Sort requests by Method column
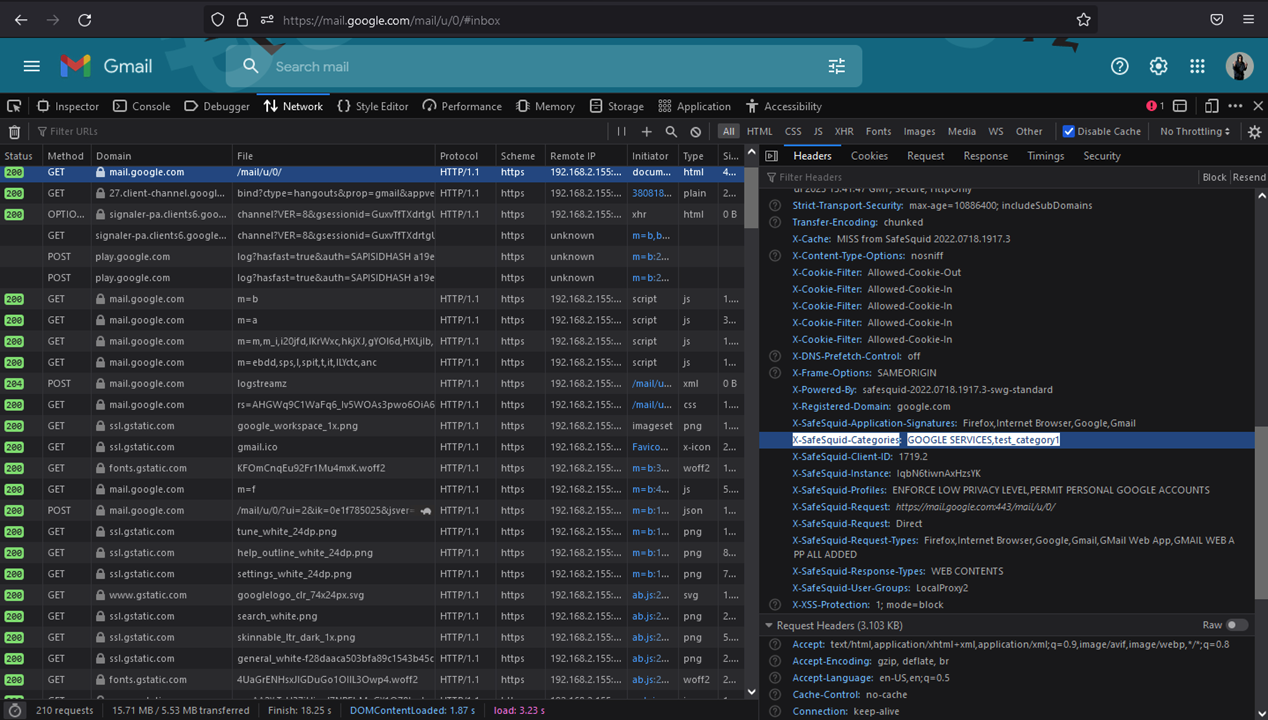This screenshot has height=720, width=1268. (66, 156)
